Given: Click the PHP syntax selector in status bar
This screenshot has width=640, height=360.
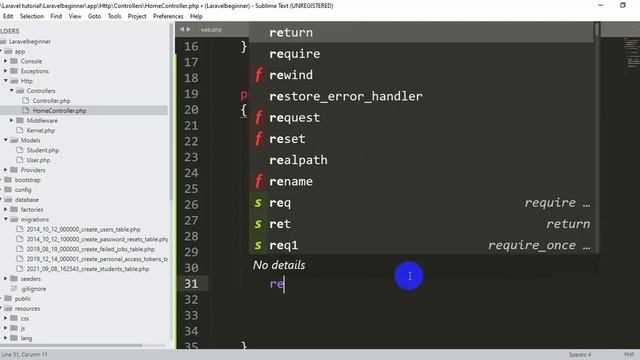Looking at the screenshot, I should pyautogui.click(x=629, y=355).
